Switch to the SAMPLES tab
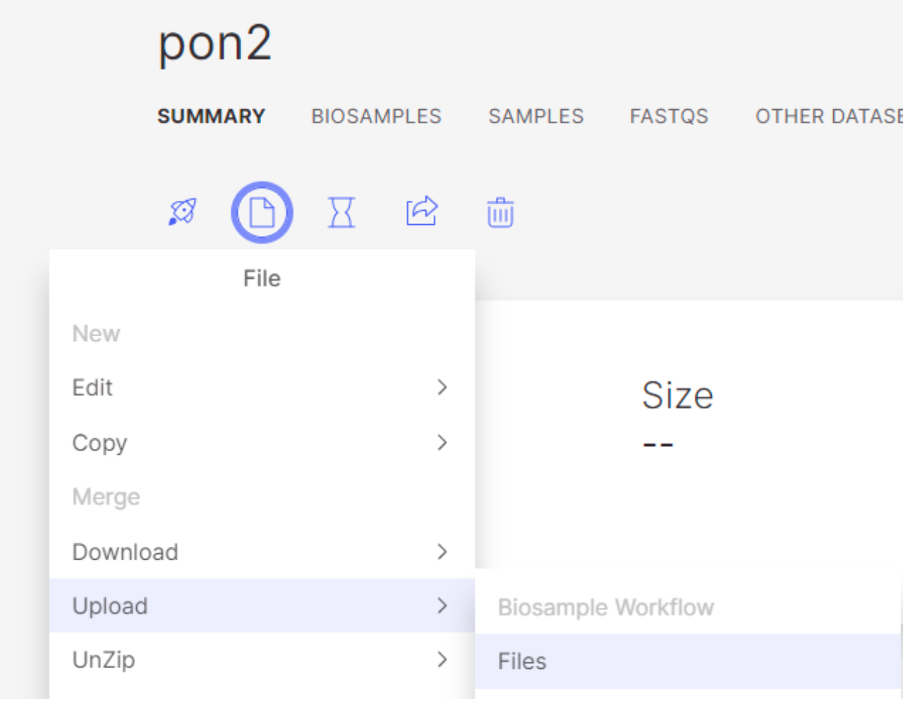This screenshot has width=904, height=702. pos(536,116)
